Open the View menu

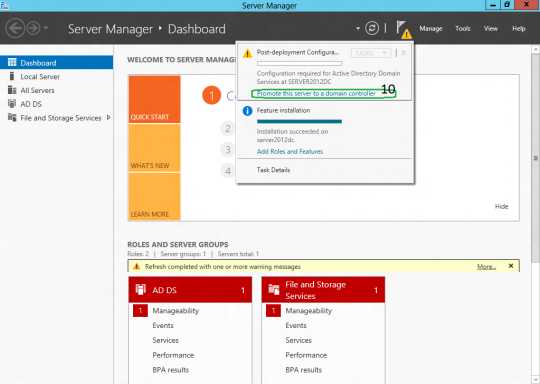pyautogui.click(x=490, y=29)
